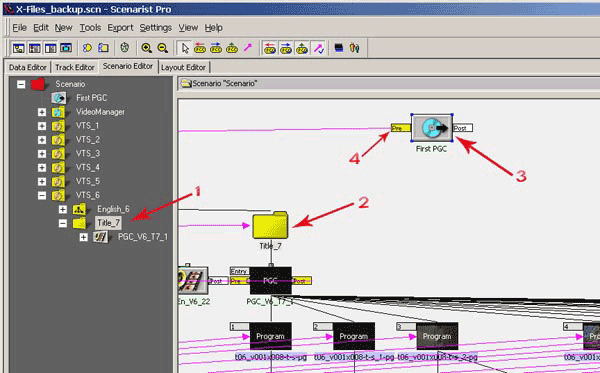This screenshot has height=373, width=600.
Task: Select Program node numbered 2
Action: [x=354, y=336]
